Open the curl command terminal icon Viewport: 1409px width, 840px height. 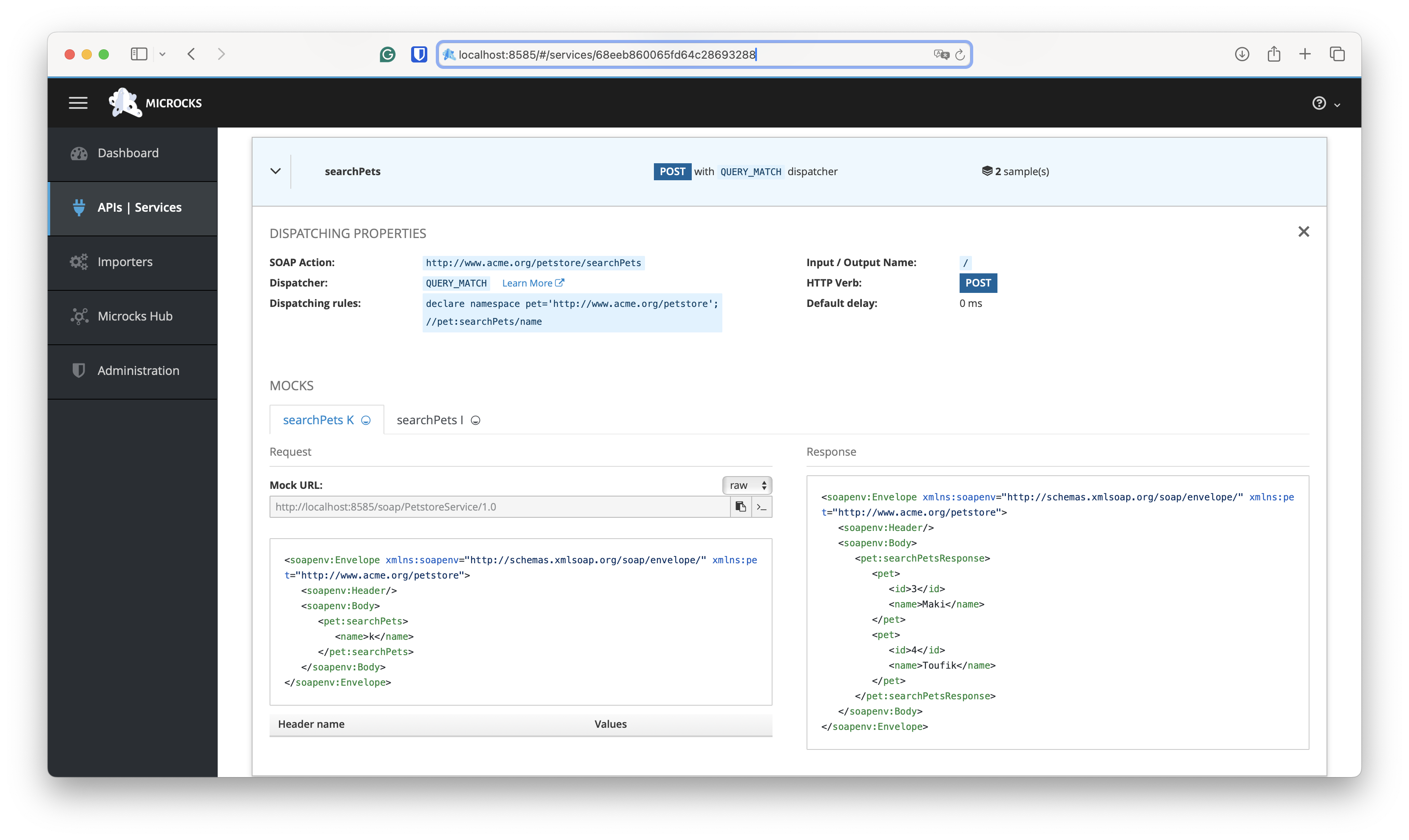tap(761, 507)
